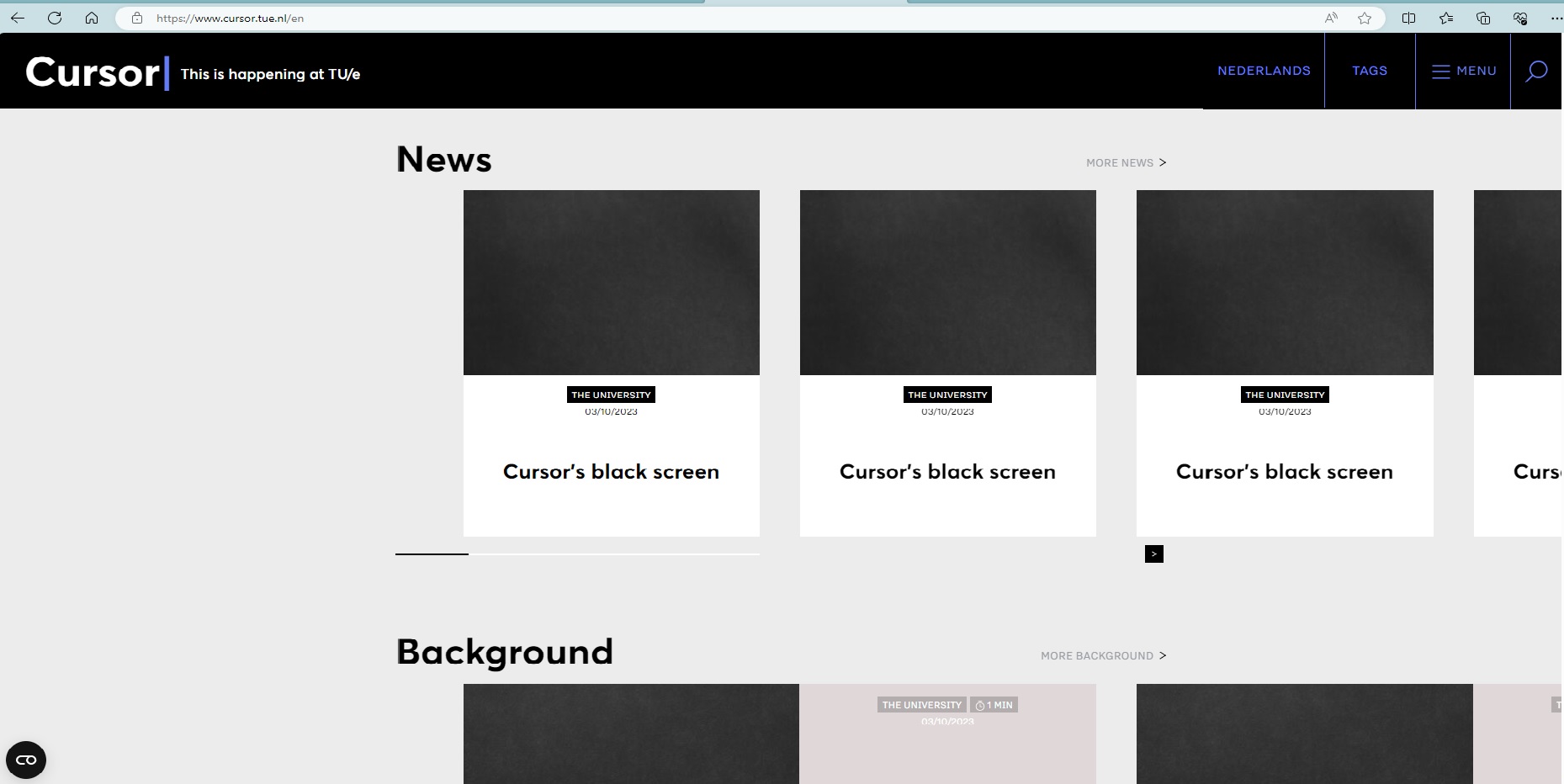Click the News section heading
The image size is (1564, 784).
coord(444,159)
